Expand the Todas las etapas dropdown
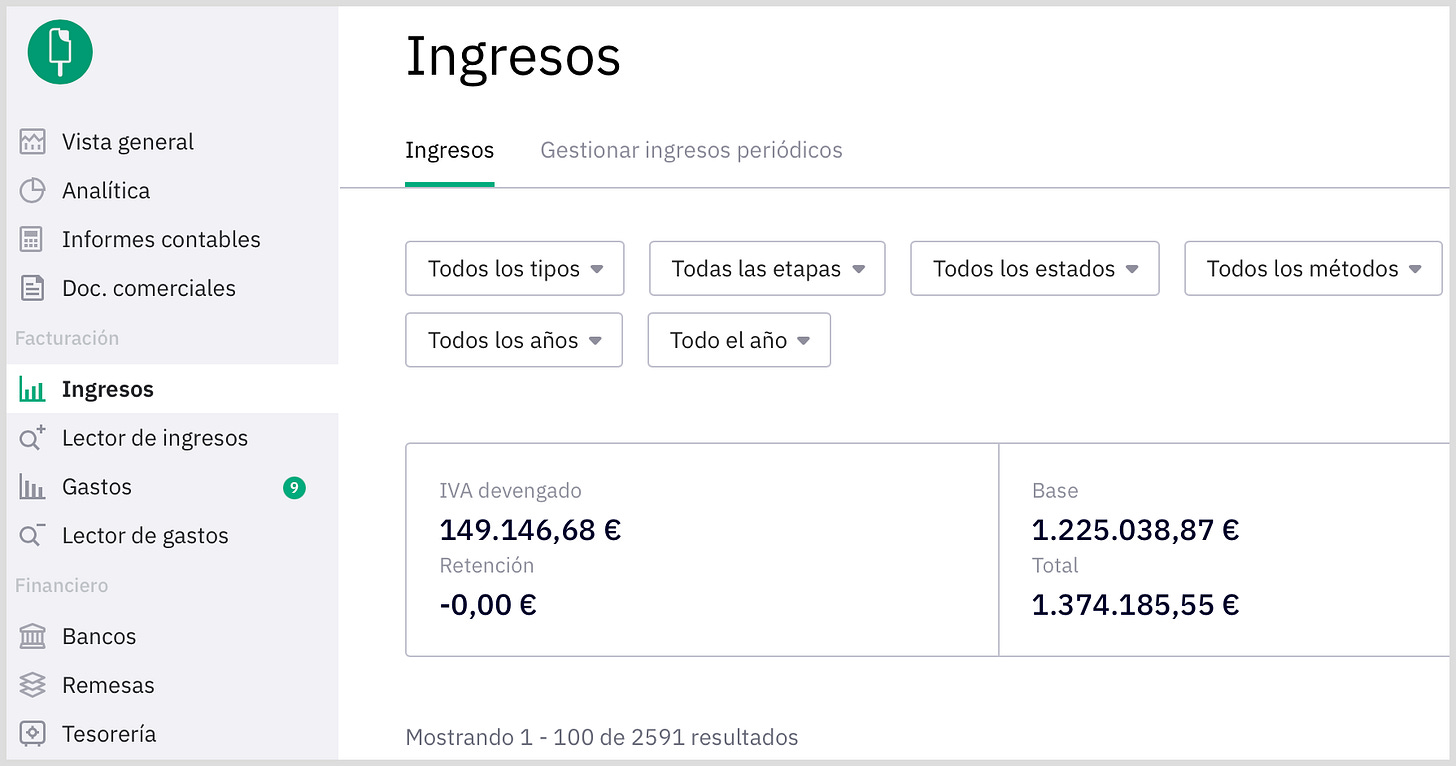Viewport: 1456px width, 766px height. pyautogui.click(x=766, y=268)
